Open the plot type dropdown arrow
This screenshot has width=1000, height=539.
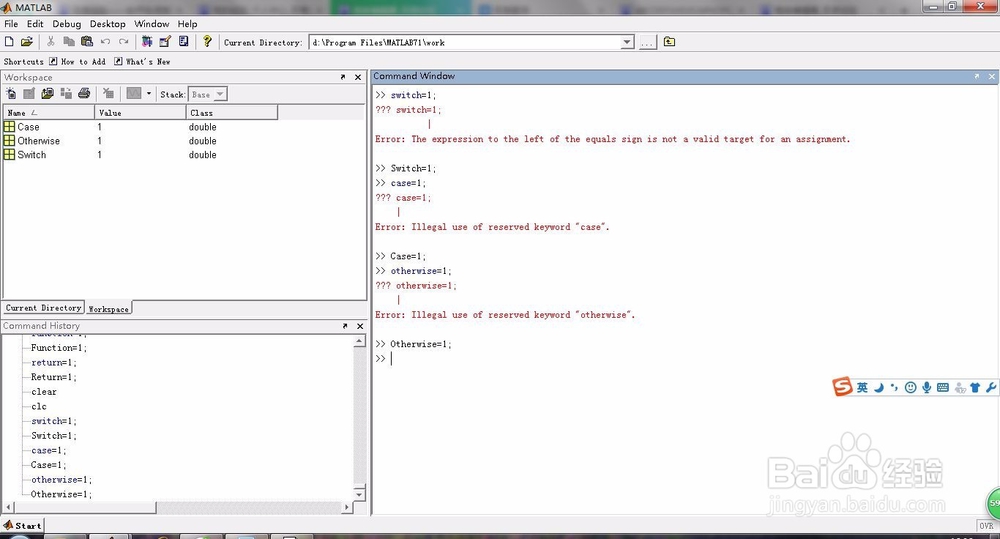tap(149, 94)
